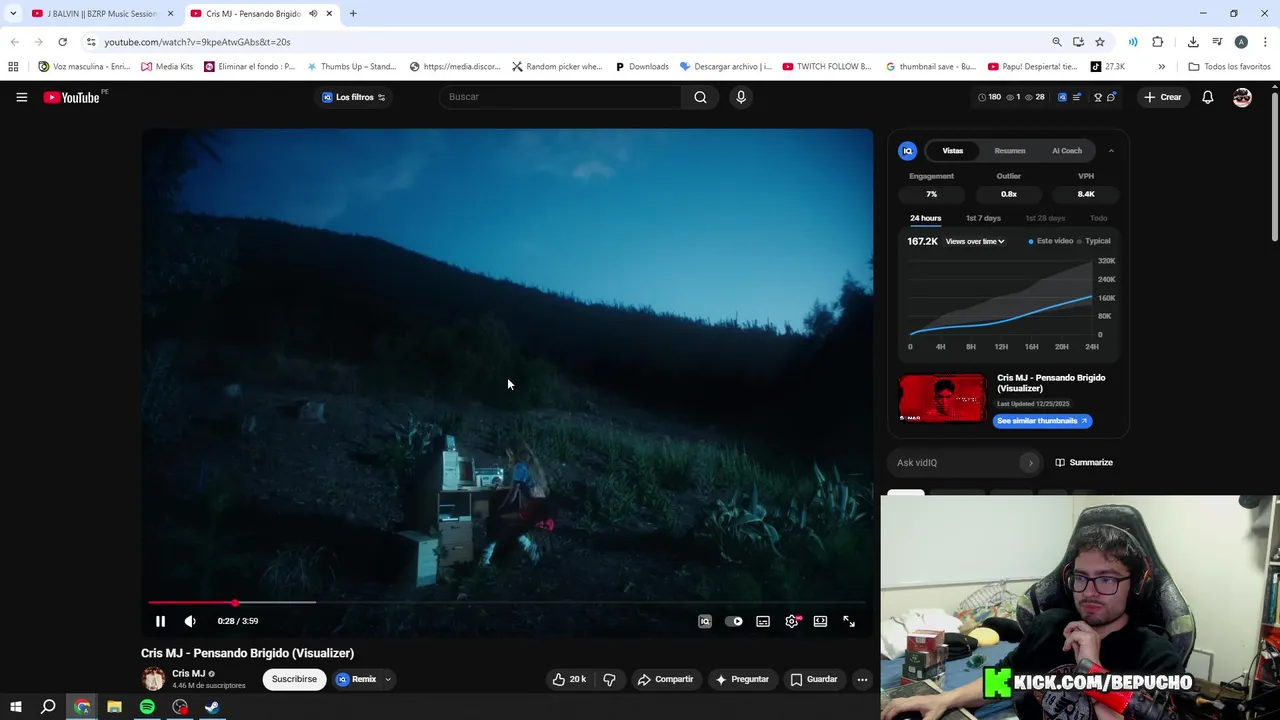Toggle Typical chart legend

[x=1094, y=241]
